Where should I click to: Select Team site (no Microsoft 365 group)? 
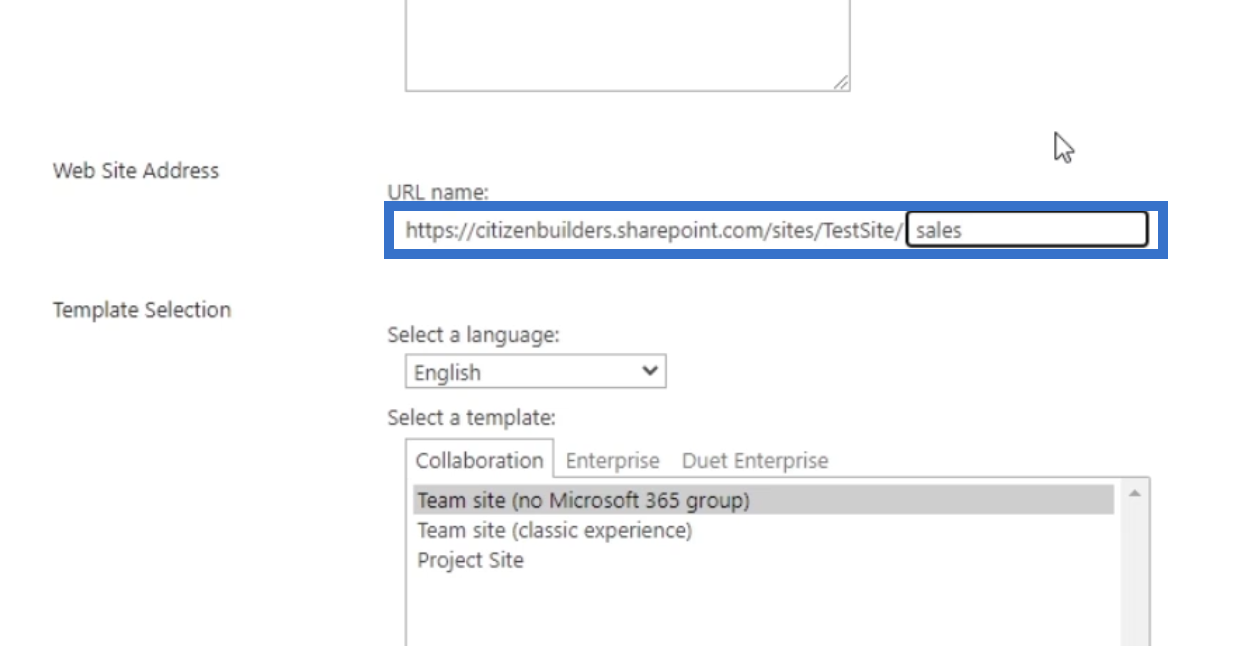pyautogui.click(x=764, y=499)
